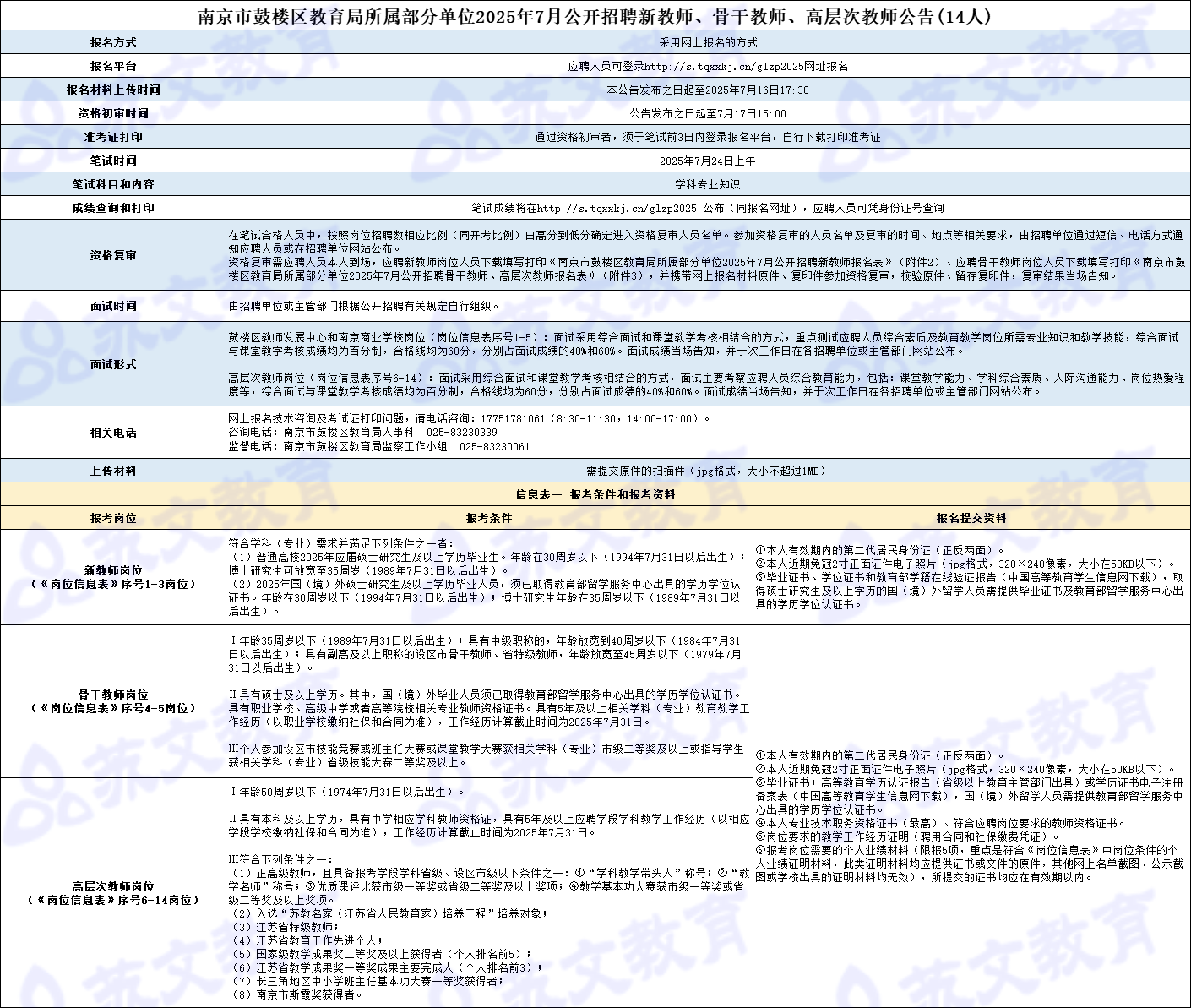The image size is (1191, 1008).
Task: Select the '报名材料上传时间' label
Action: (x=113, y=90)
